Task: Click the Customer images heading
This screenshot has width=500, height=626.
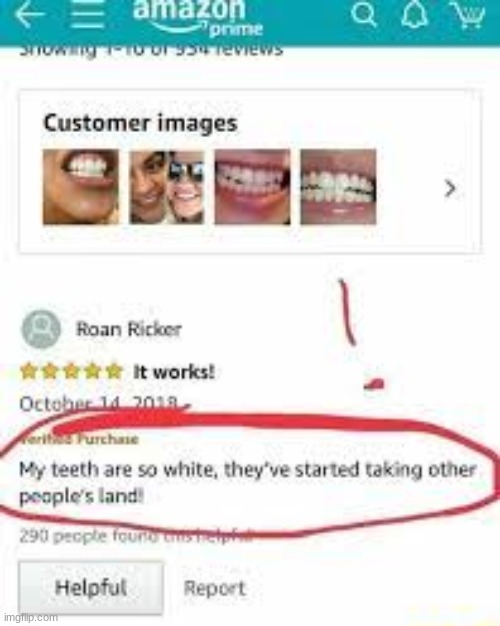Action: pyautogui.click(x=141, y=123)
